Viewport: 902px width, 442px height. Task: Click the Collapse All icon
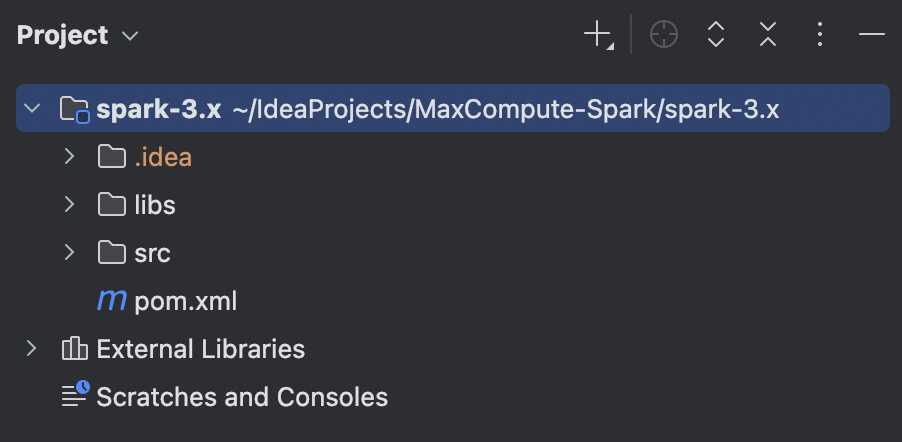767,35
